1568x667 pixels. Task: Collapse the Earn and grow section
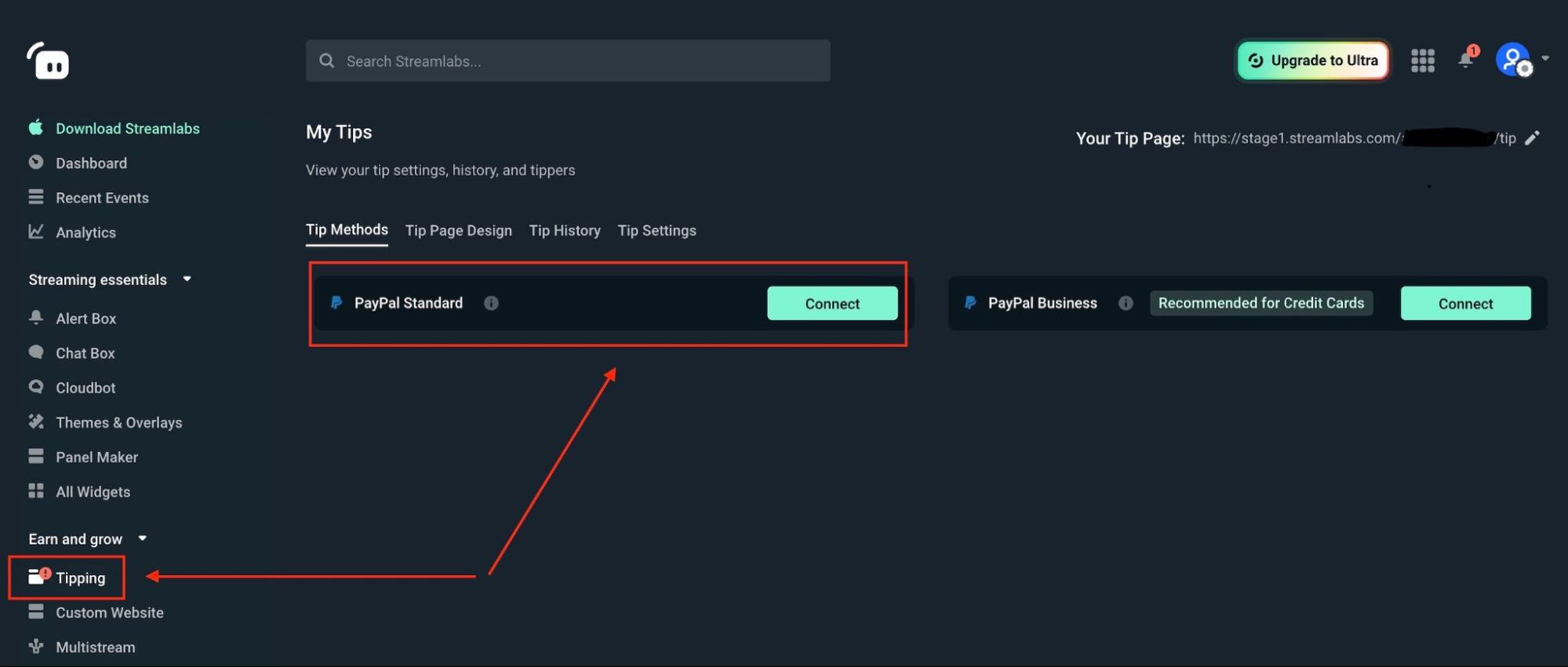tap(142, 538)
